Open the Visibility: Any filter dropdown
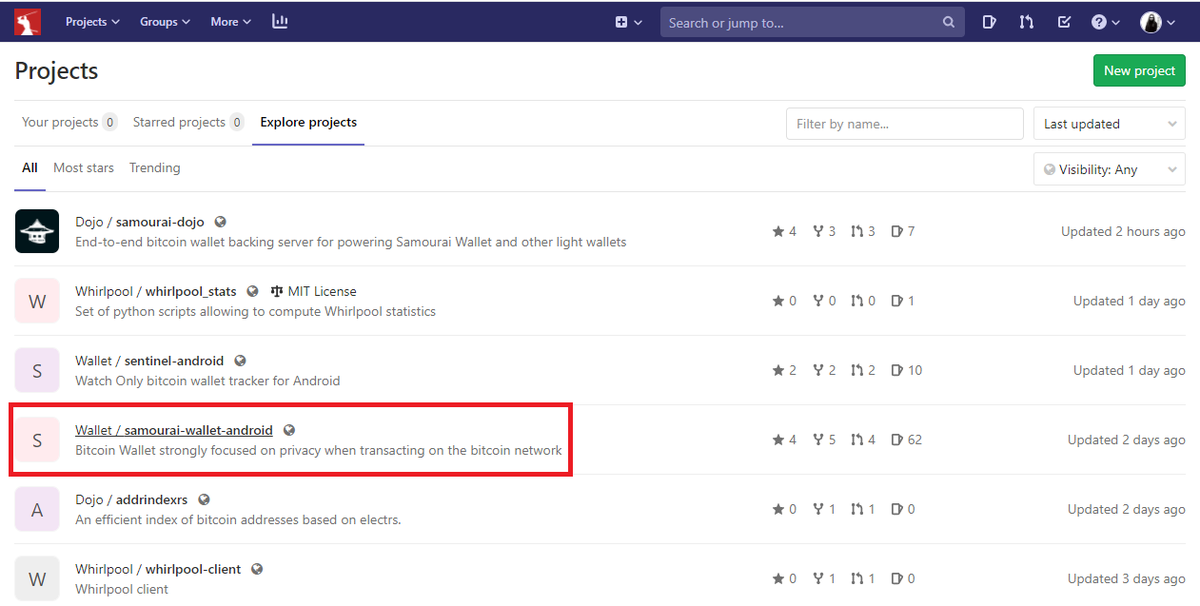 (1109, 169)
